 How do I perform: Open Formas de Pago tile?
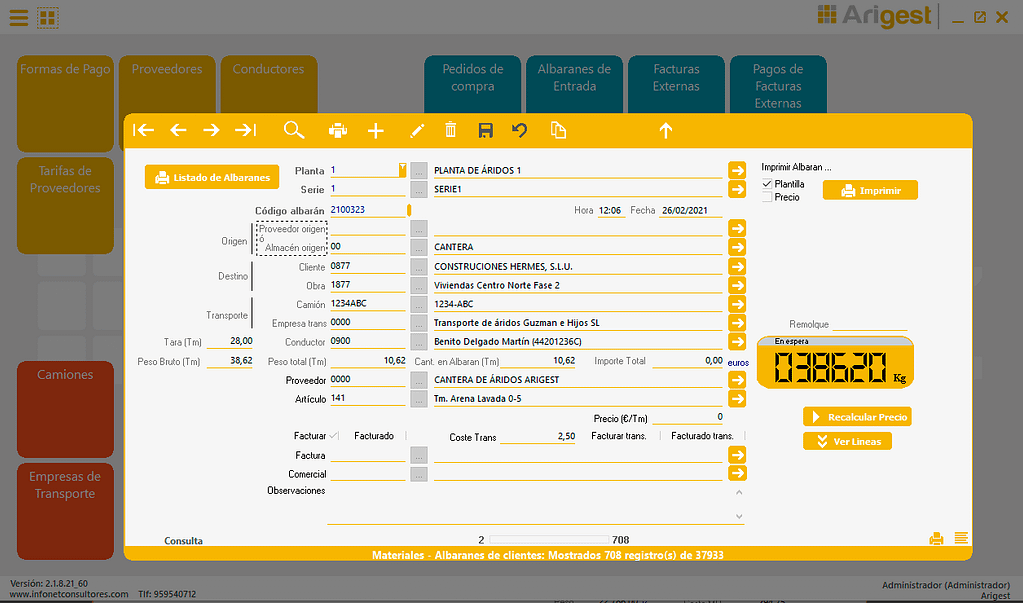coord(65,104)
